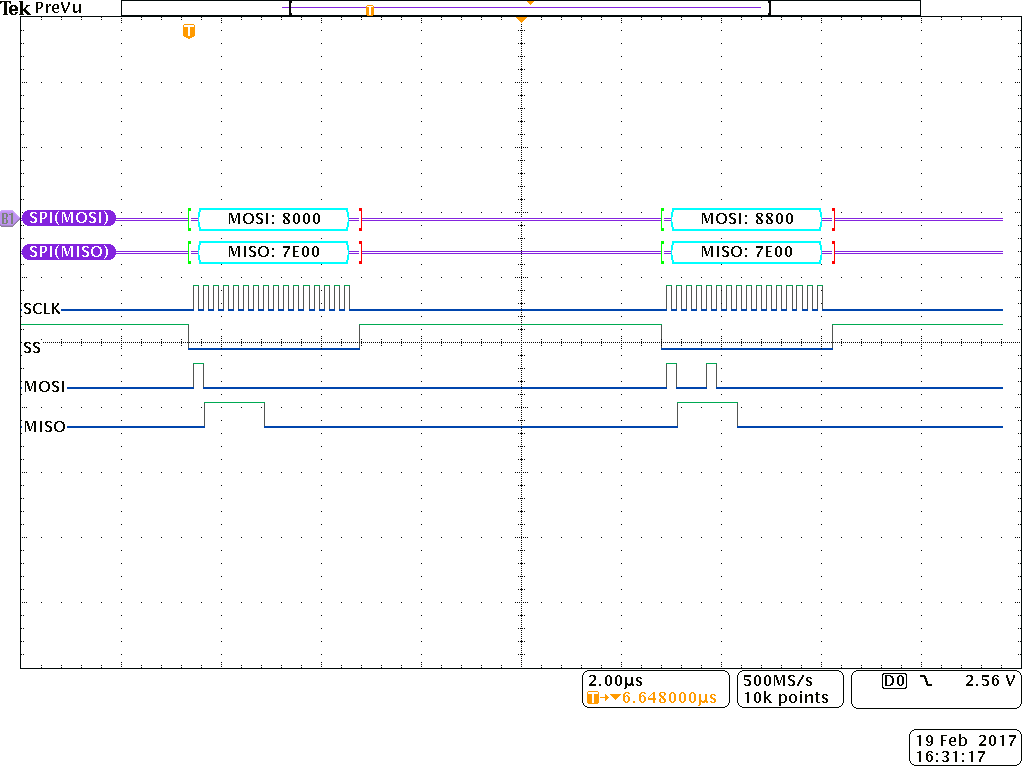Click the waveform overview bar window bracket
This screenshot has height=768, width=1024.
coord(530,8)
